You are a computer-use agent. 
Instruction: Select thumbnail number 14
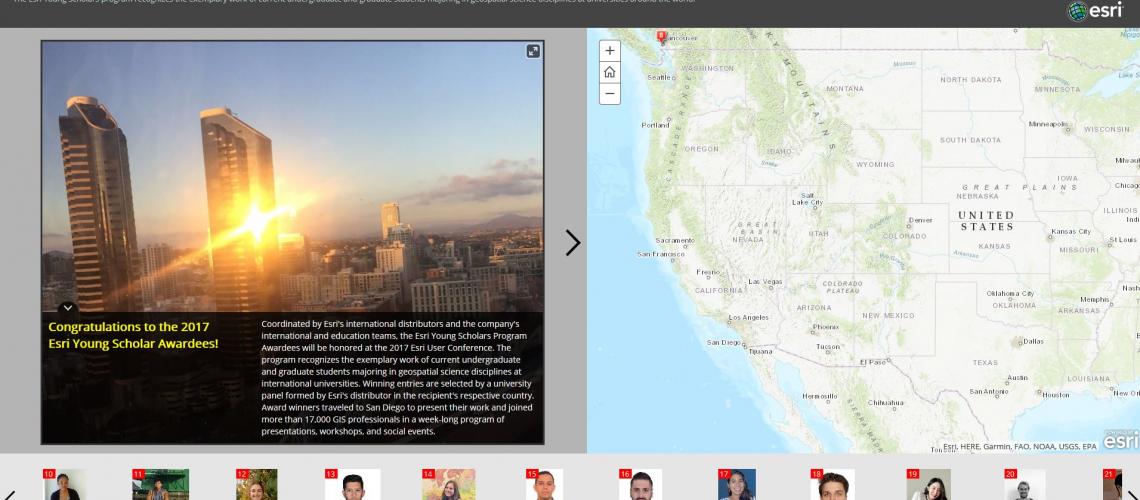pos(449,484)
